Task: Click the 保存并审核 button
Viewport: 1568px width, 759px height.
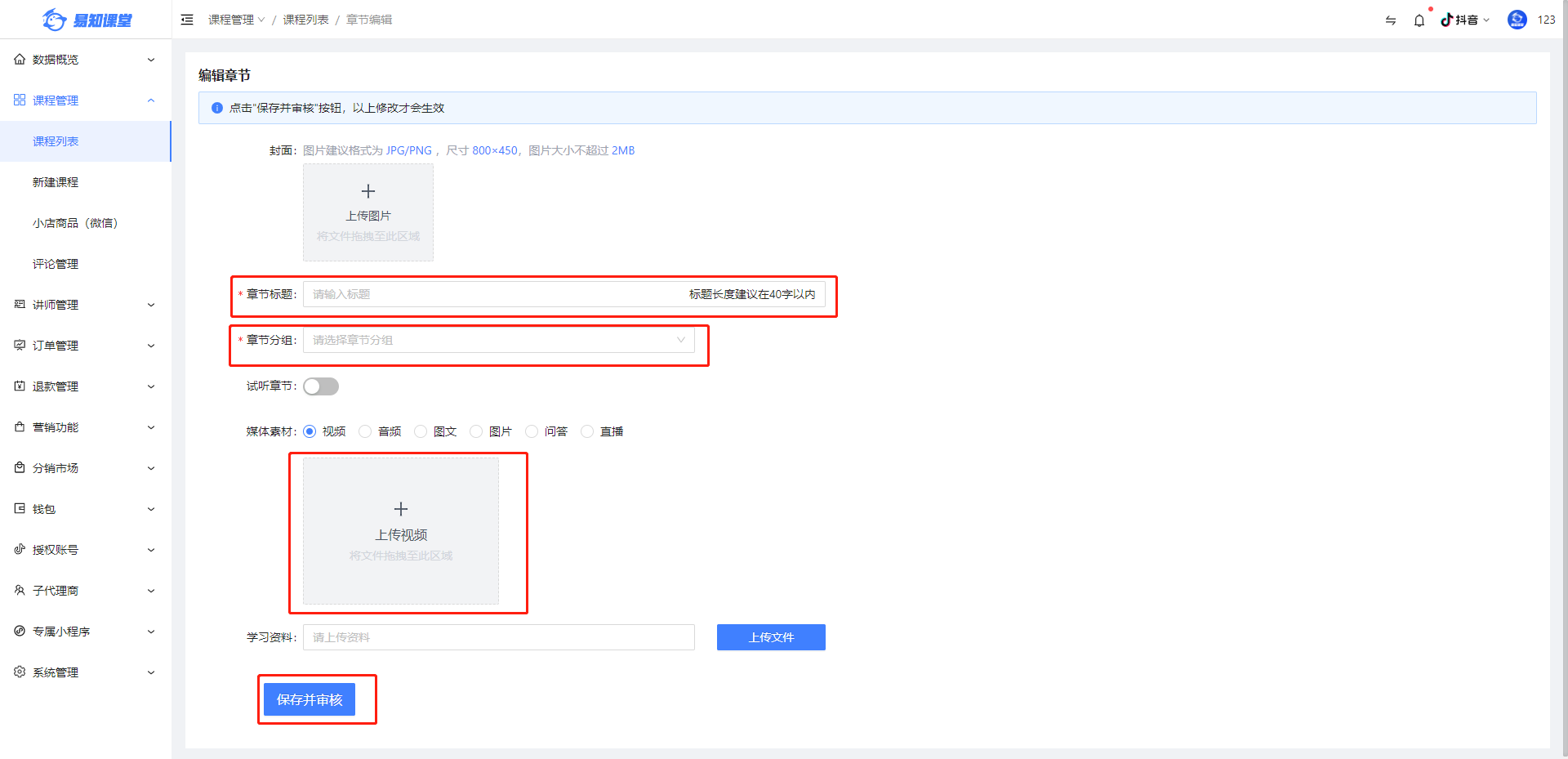Action: pos(310,699)
